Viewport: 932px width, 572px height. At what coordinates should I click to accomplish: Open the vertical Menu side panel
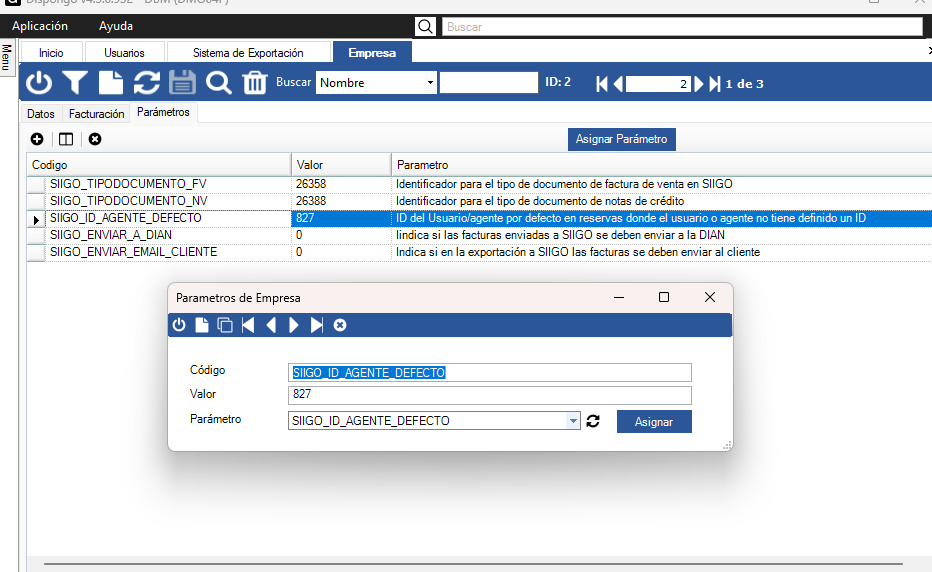click(x=7, y=58)
